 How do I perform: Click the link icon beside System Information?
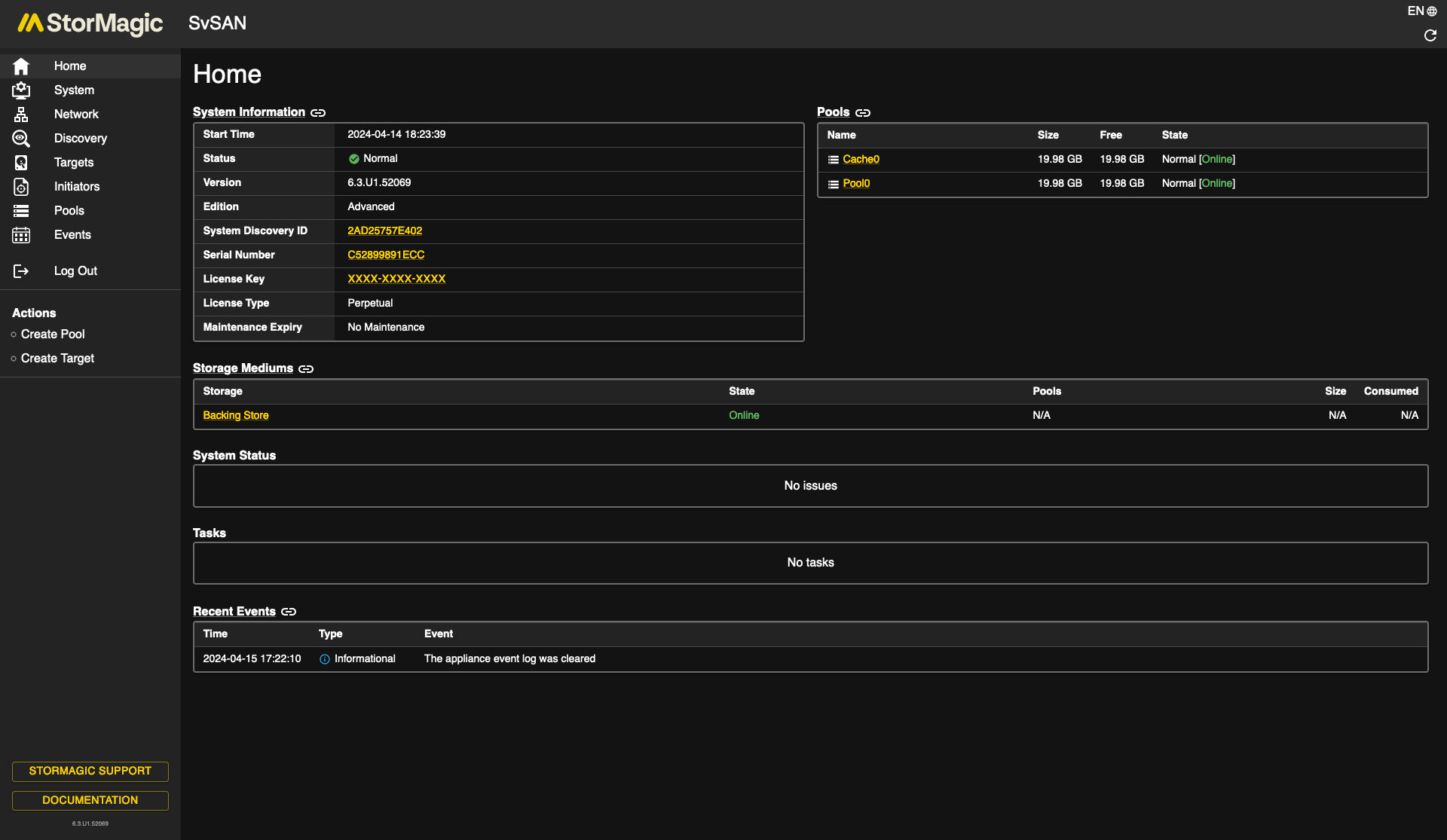pyautogui.click(x=318, y=113)
